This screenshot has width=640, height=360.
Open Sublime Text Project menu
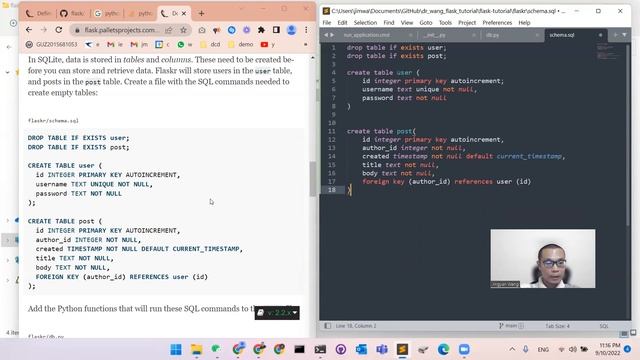[x=467, y=22]
